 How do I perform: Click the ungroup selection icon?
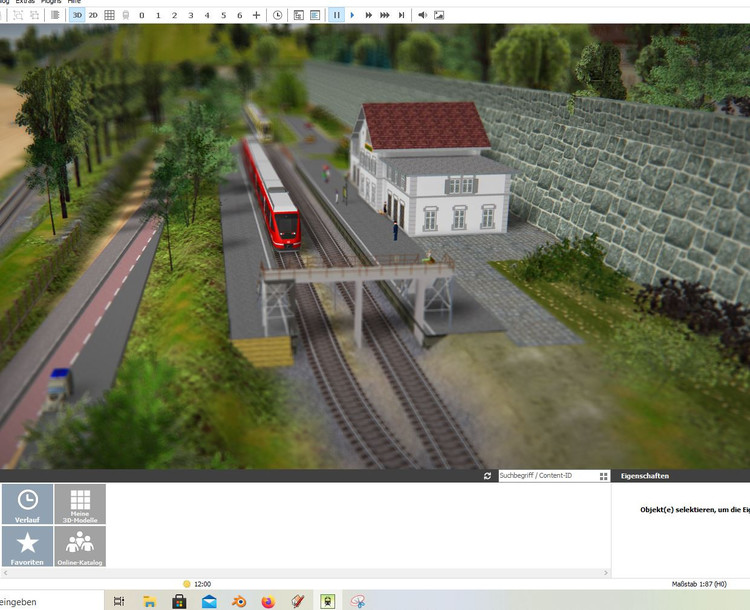34,15
